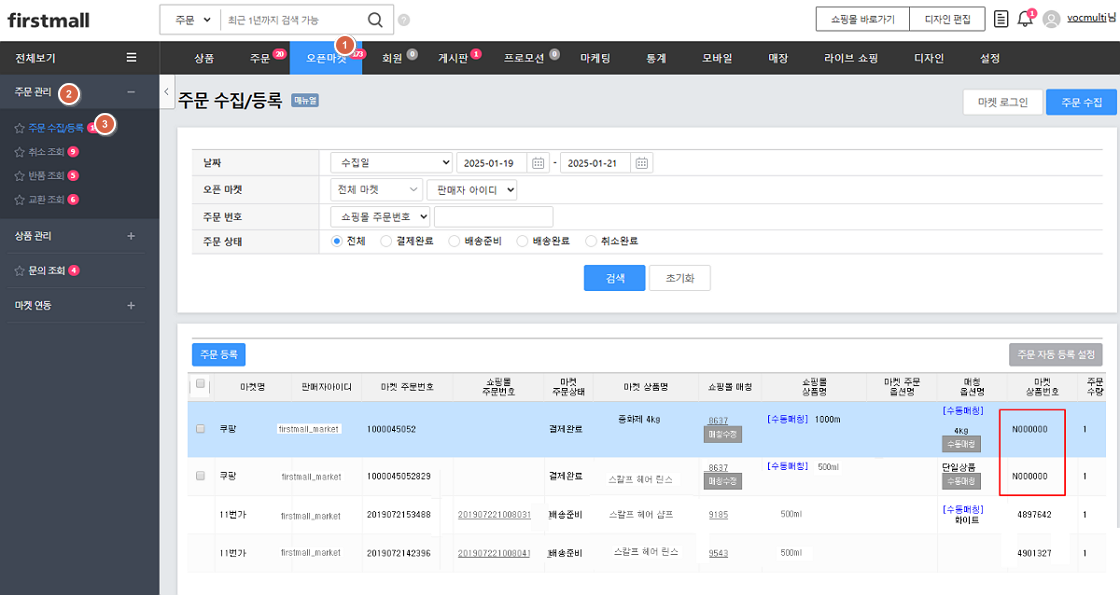1120x595 pixels.
Task: Open the document list icon in header
Action: [1001, 19]
